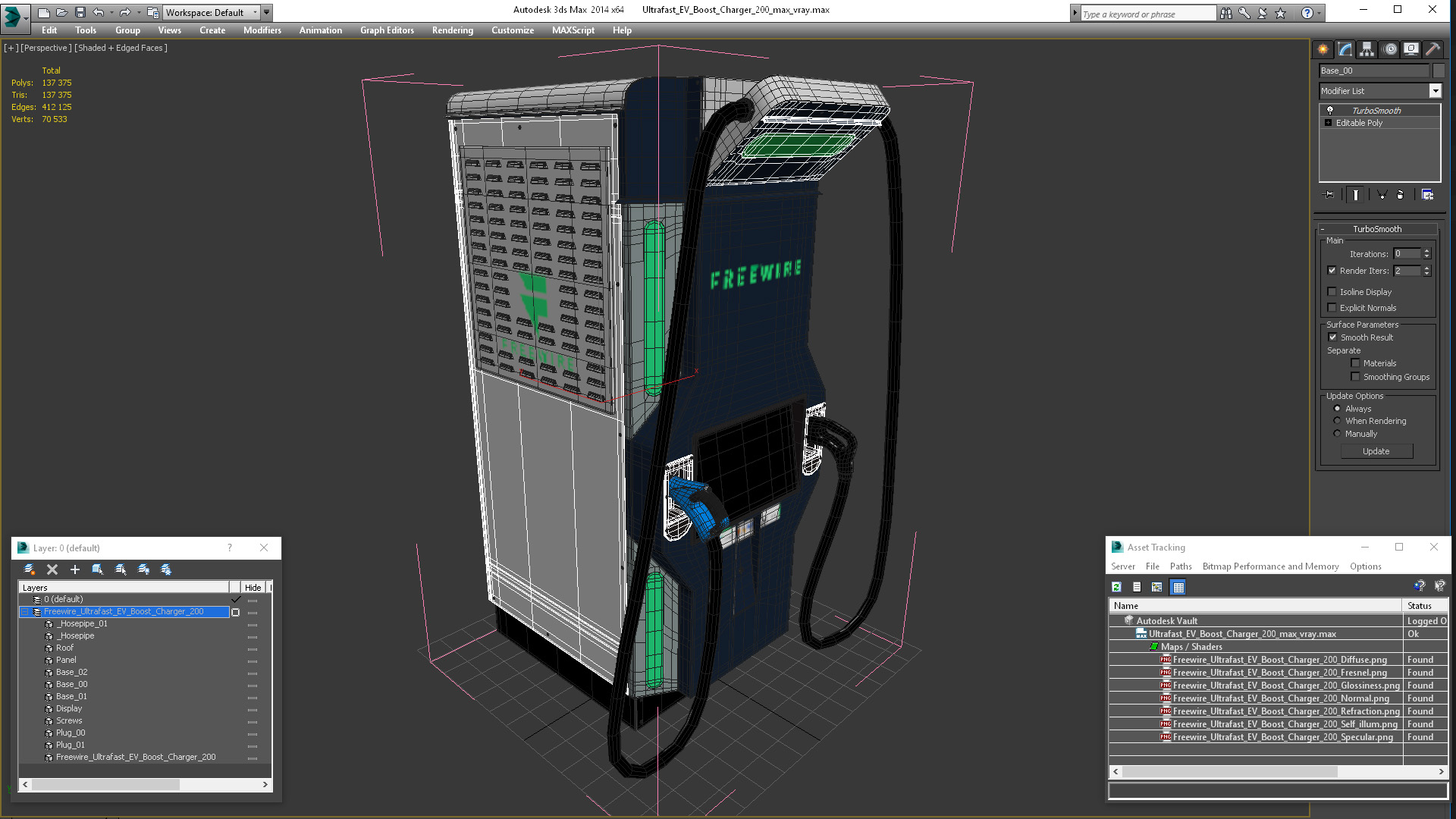Viewport: 1456px width, 819px height.
Task: Collapse the TurboSmooth rollout
Action: [1323, 229]
